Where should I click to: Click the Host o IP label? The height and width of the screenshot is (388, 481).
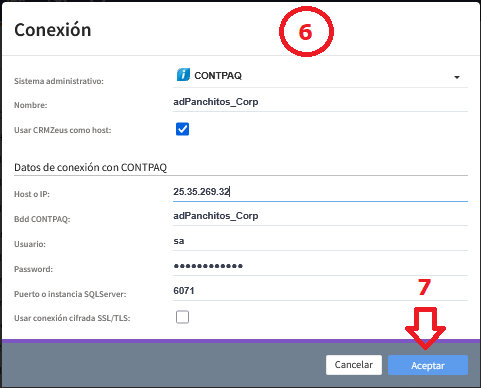[x=32, y=194]
